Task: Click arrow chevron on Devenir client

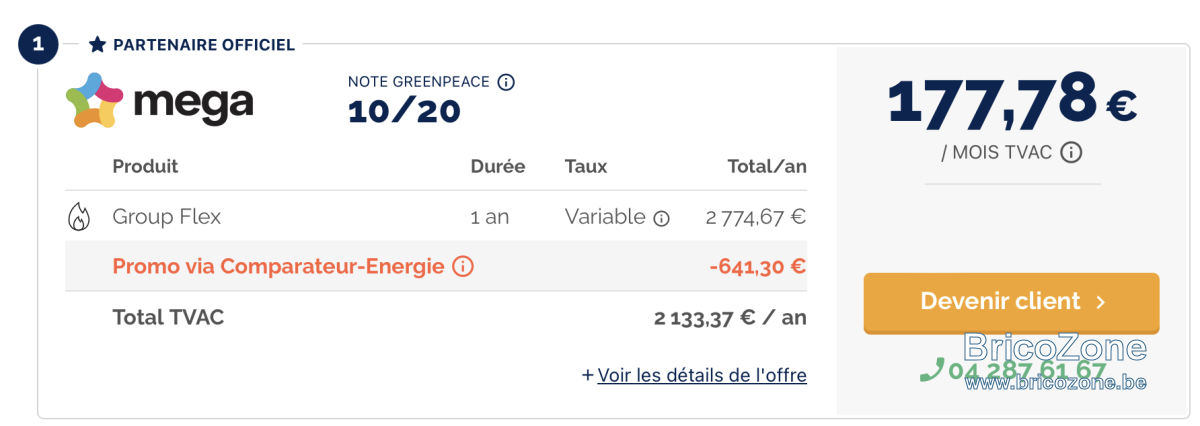Action: click(x=1100, y=302)
